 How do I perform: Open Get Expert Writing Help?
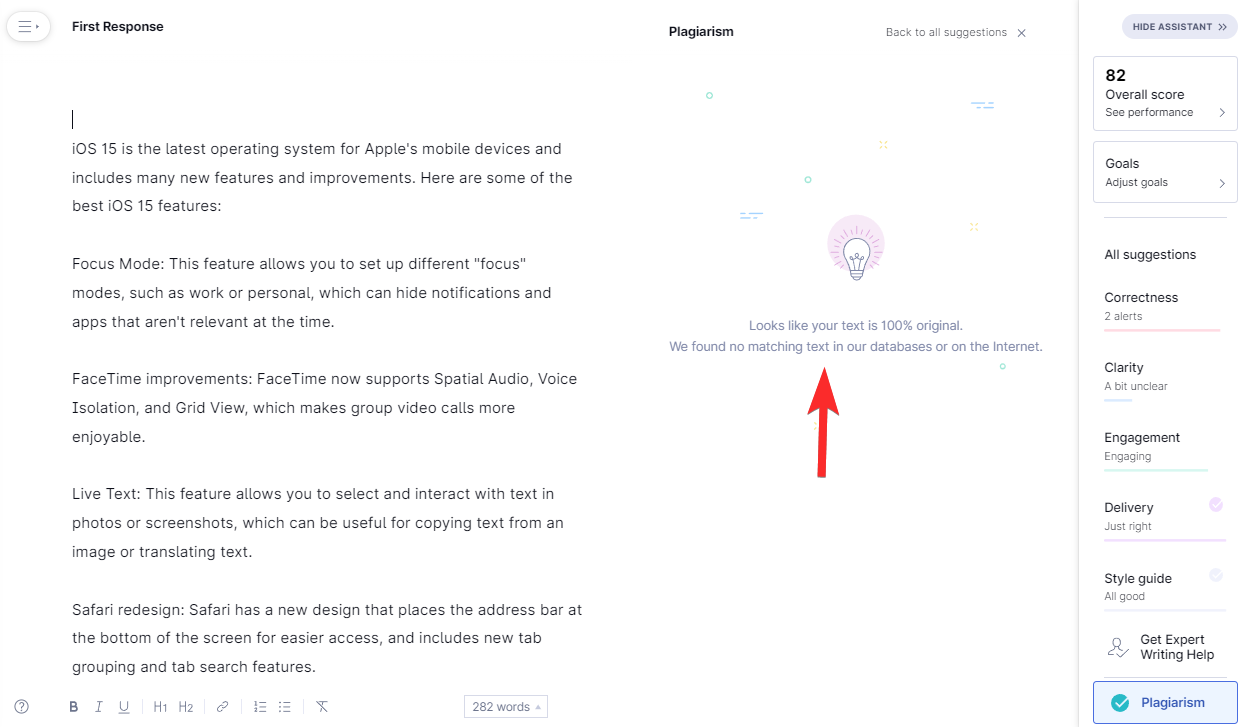pyautogui.click(x=1165, y=647)
